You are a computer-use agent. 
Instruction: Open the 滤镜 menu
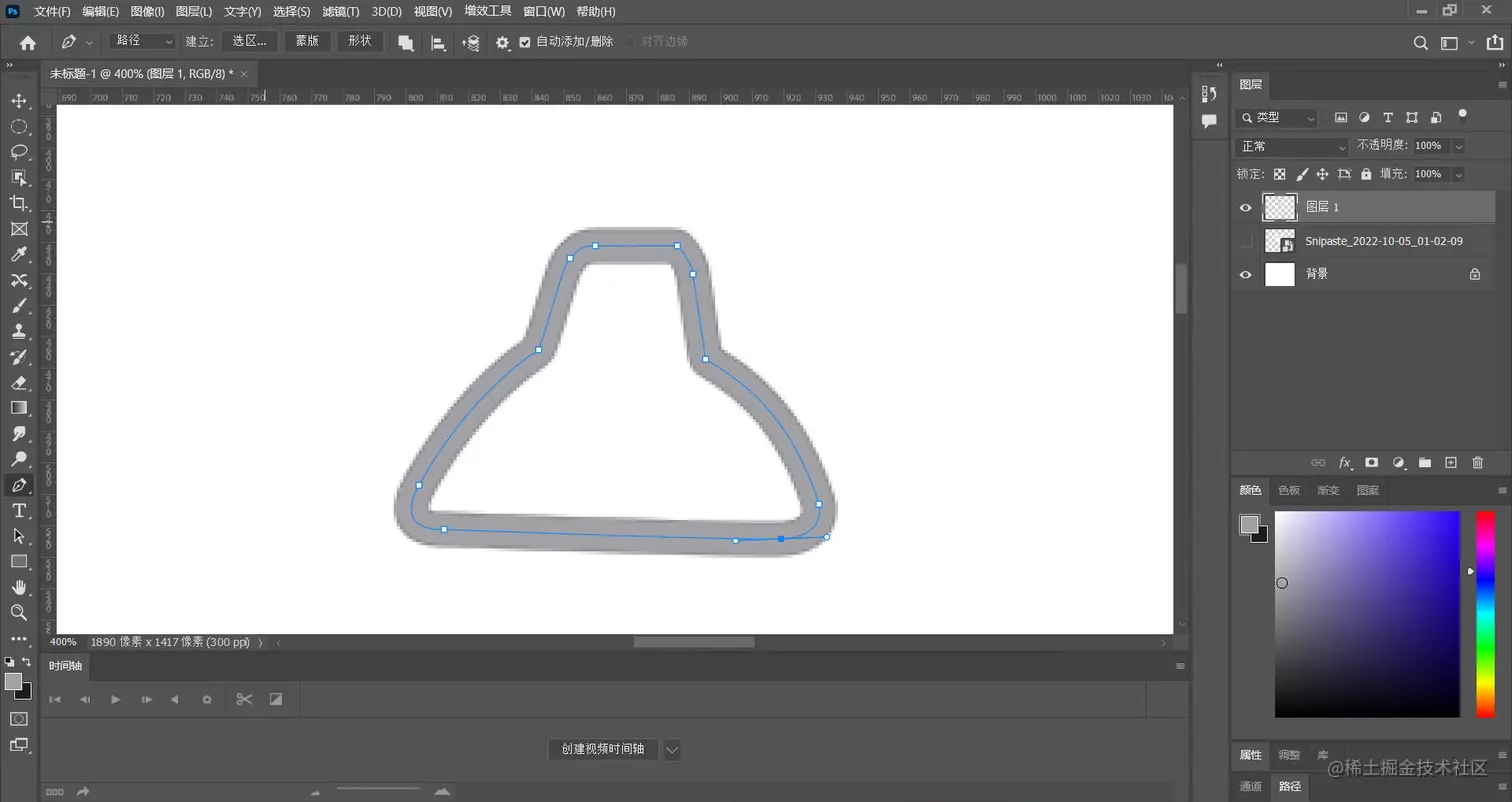point(340,11)
